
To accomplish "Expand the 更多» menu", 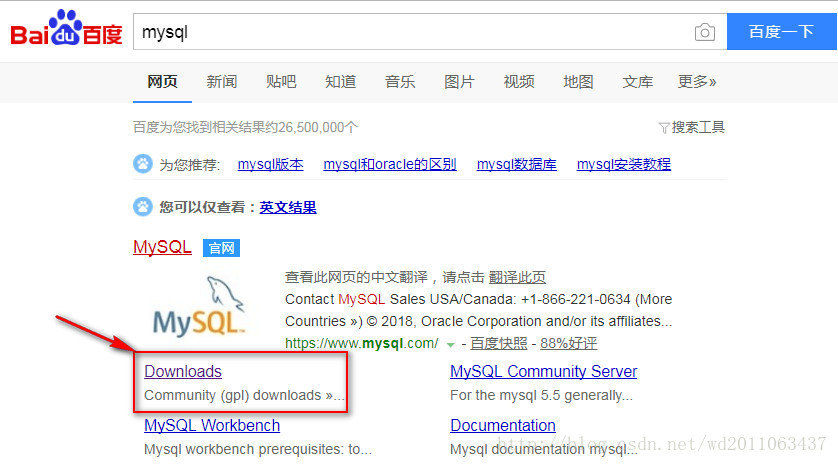I will tap(697, 81).
